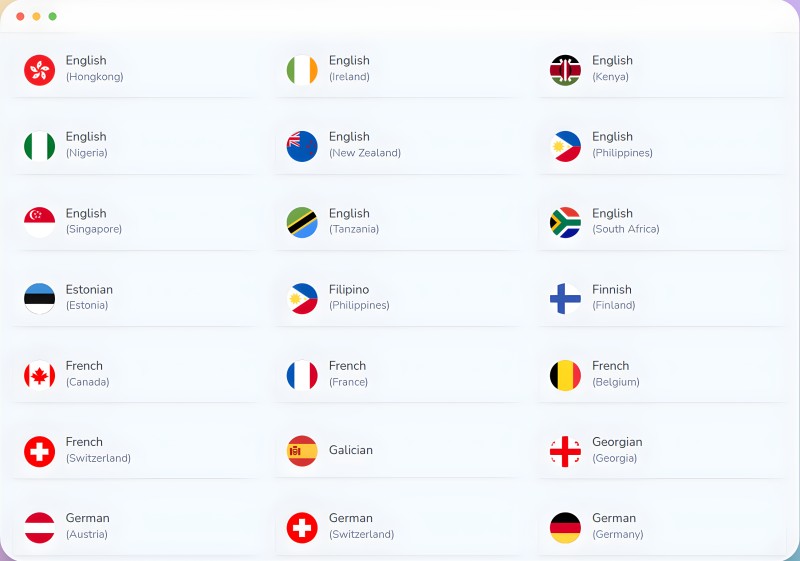
Task: Click the Kenya flag icon
Action: coord(565,70)
